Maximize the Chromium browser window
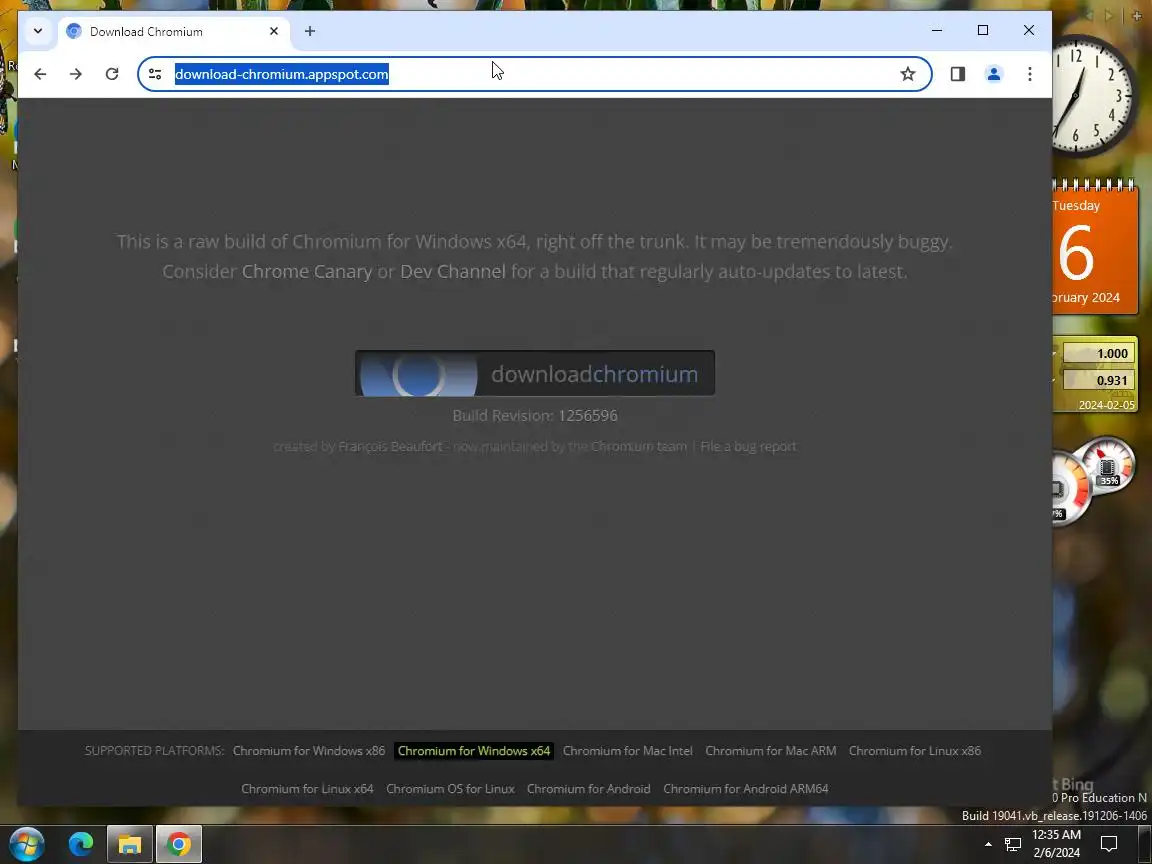 tap(983, 30)
